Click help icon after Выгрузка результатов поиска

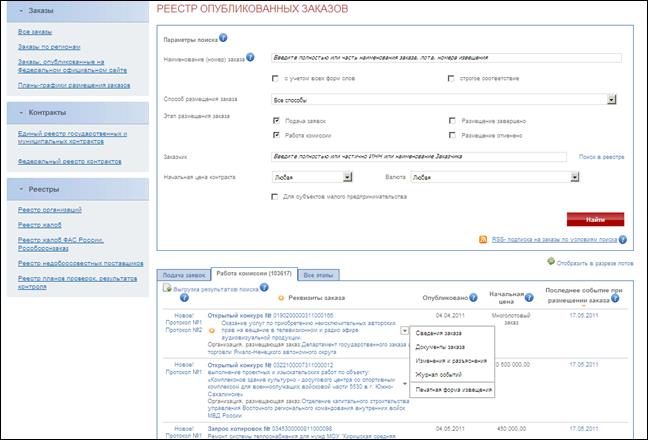coord(264,287)
